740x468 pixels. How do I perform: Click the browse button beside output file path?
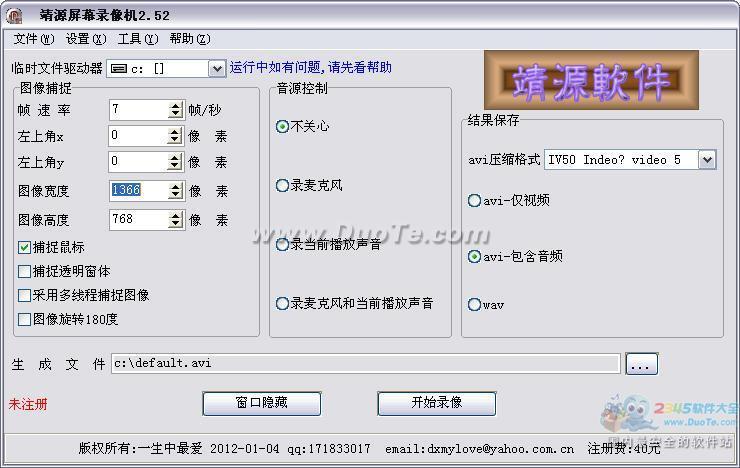point(641,365)
